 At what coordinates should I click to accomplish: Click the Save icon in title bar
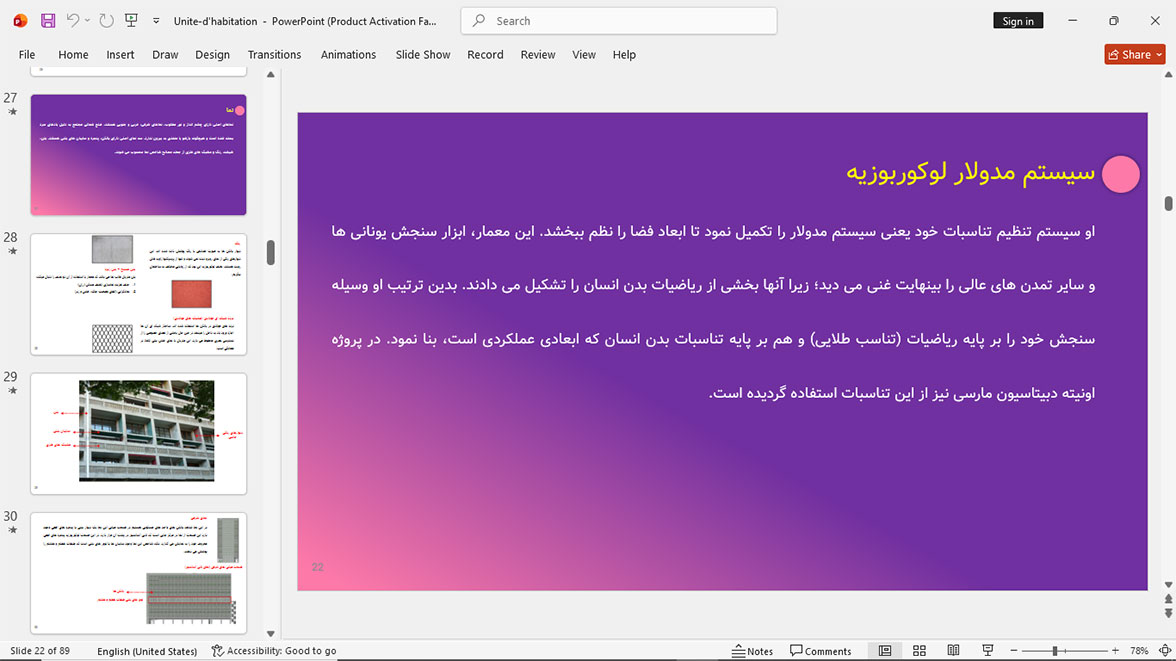pyautogui.click(x=48, y=21)
